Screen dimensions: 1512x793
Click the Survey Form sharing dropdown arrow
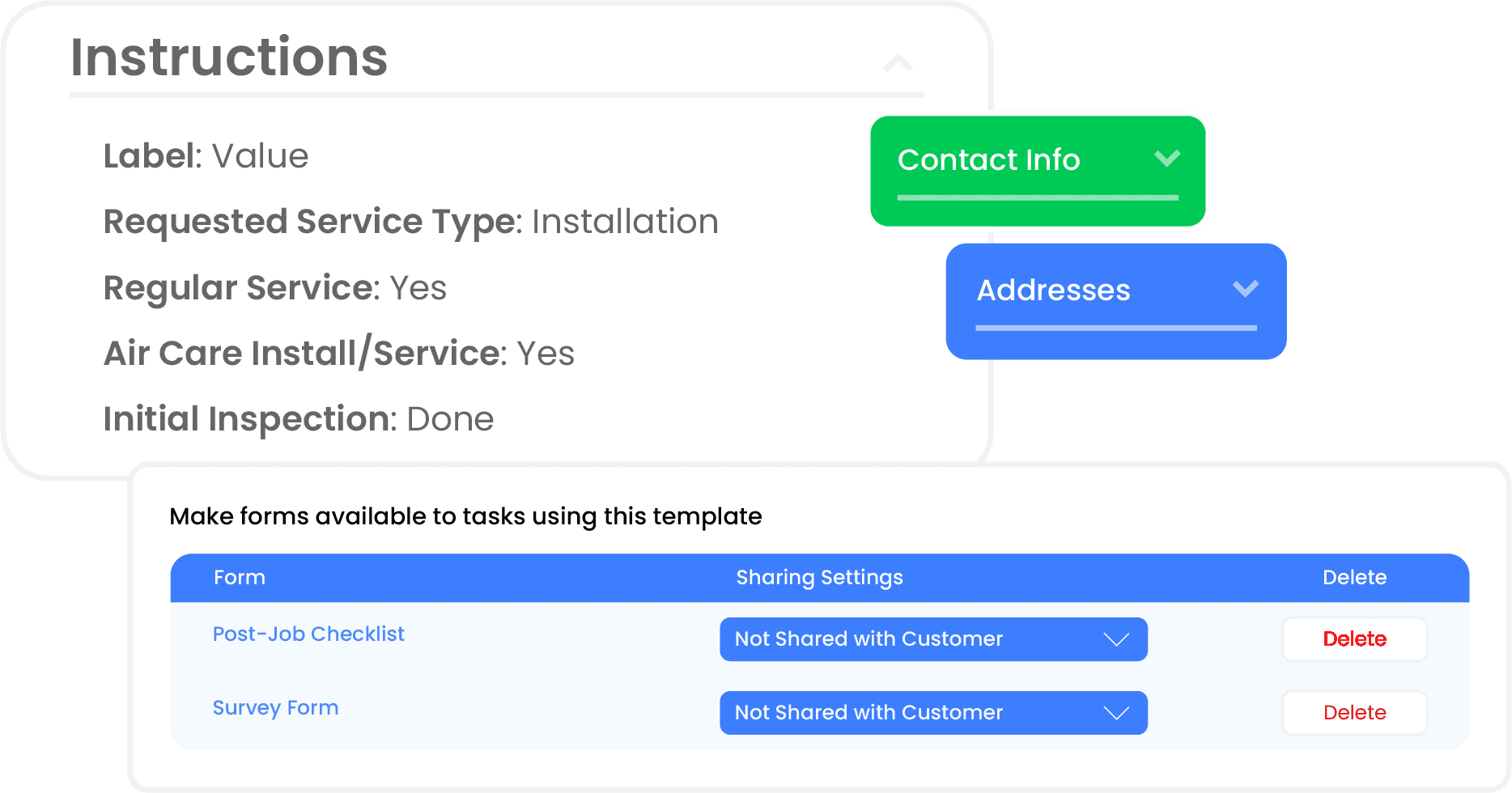point(1116,713)
